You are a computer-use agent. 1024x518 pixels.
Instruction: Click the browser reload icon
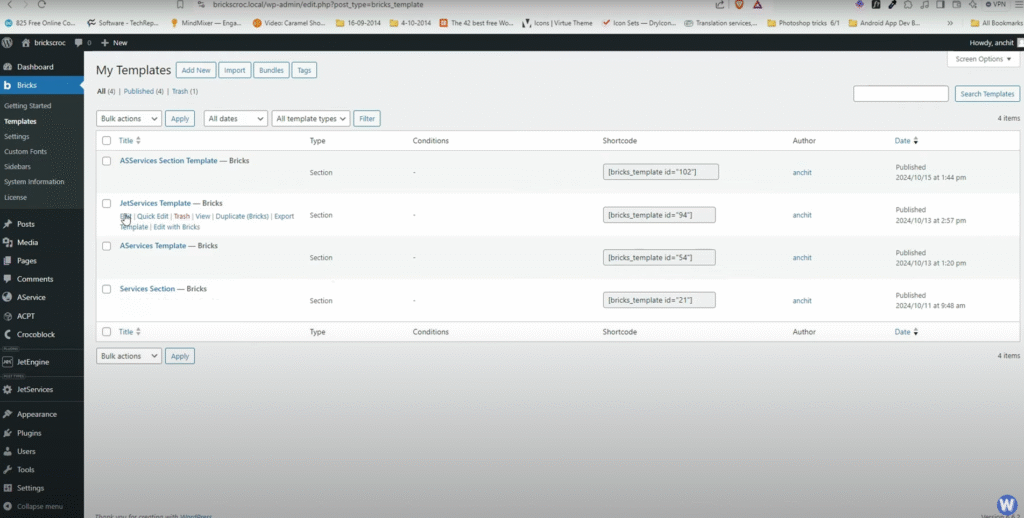click(42, 4)
